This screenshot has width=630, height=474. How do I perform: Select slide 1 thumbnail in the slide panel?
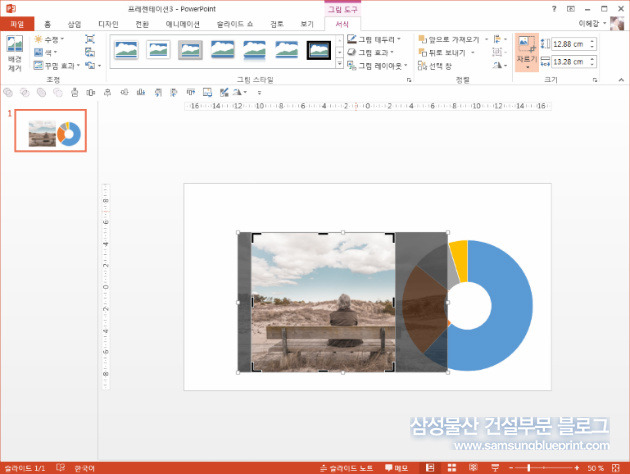pos(51,131)
